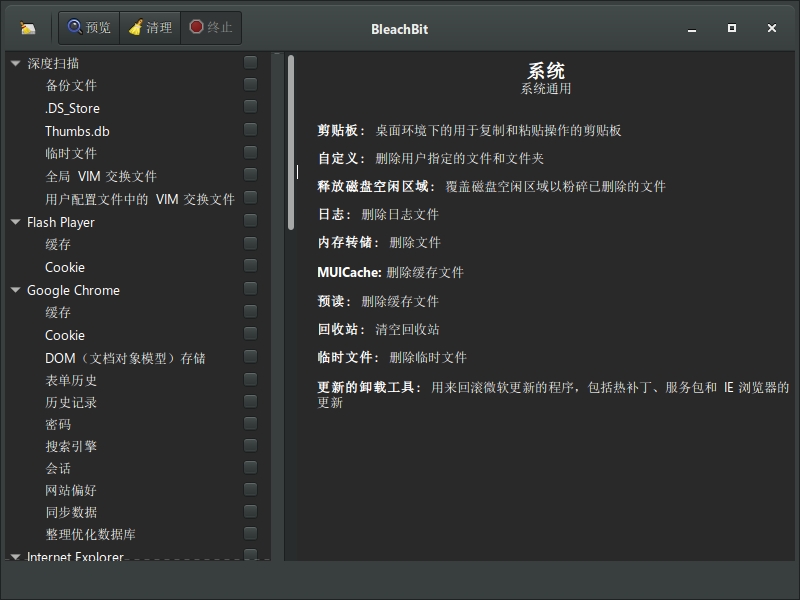Collapse the Google Chrome section
The height and width of the screenshot is (600, 800).
(13, 290)
